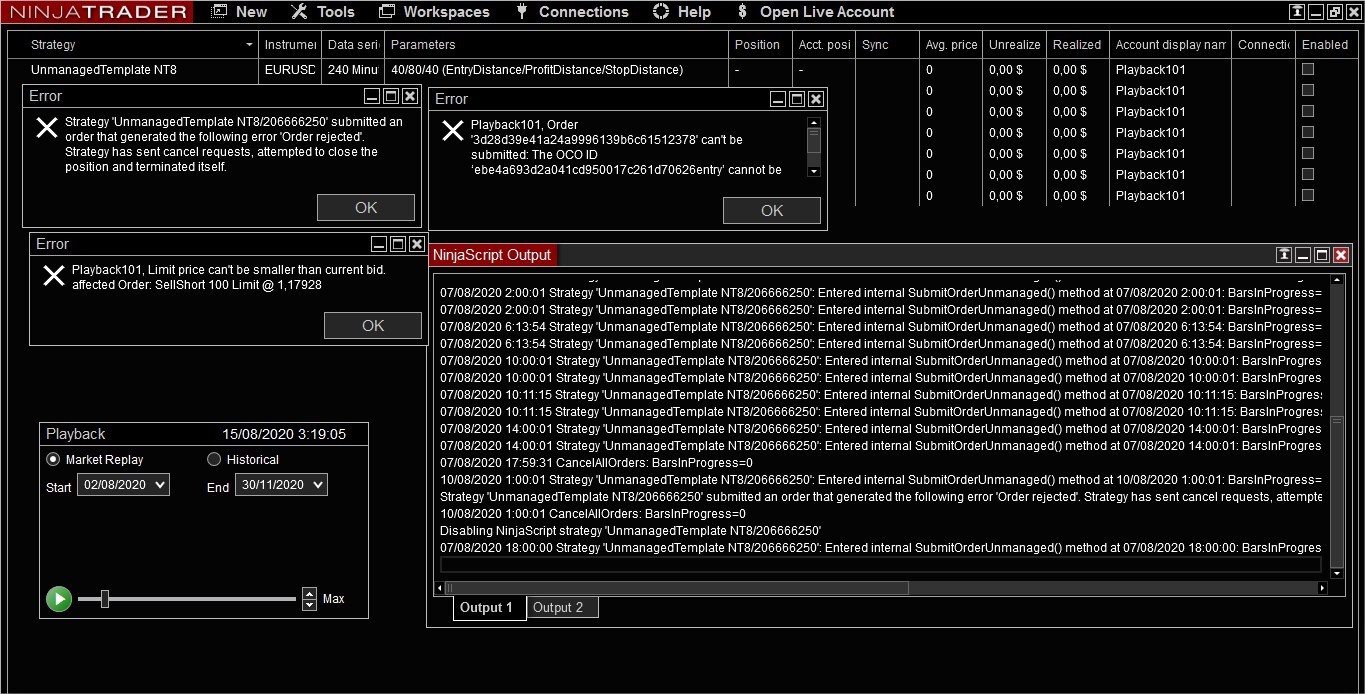Click scroll-down arrow in OCO error message
The height and width of the screenshot is (694, 1365).
pos(813,171)
